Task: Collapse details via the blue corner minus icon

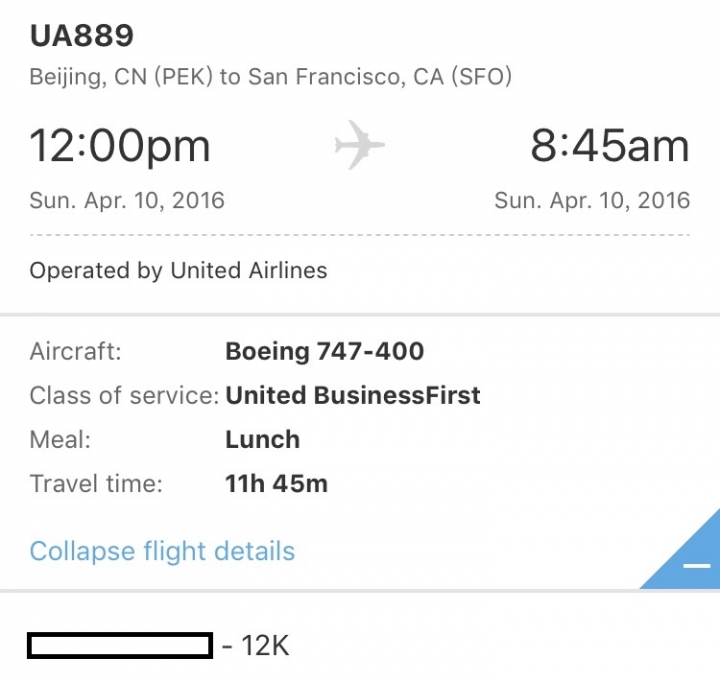Action: pos(697,565)
